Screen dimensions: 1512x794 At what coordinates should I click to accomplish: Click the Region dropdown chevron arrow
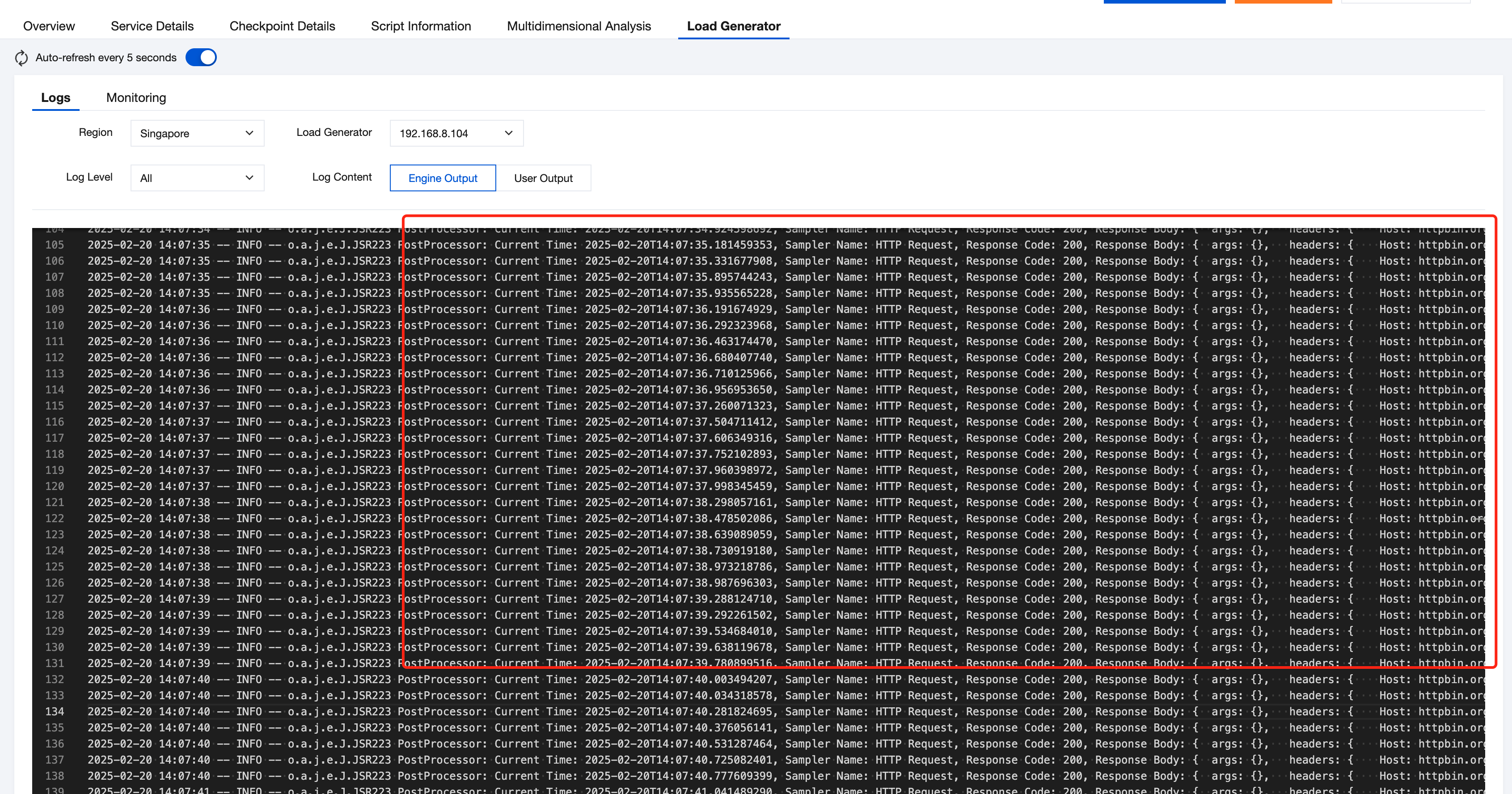click(249, 133)
